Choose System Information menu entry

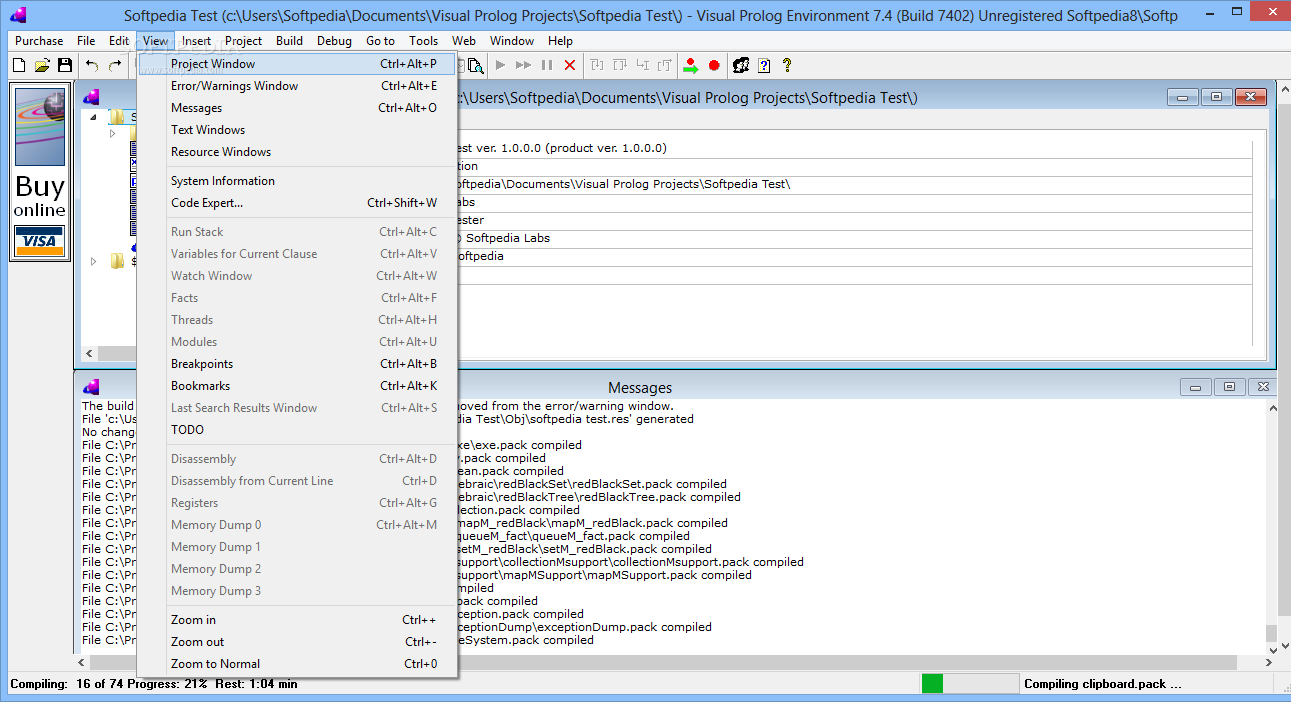(x=297, y=181)
